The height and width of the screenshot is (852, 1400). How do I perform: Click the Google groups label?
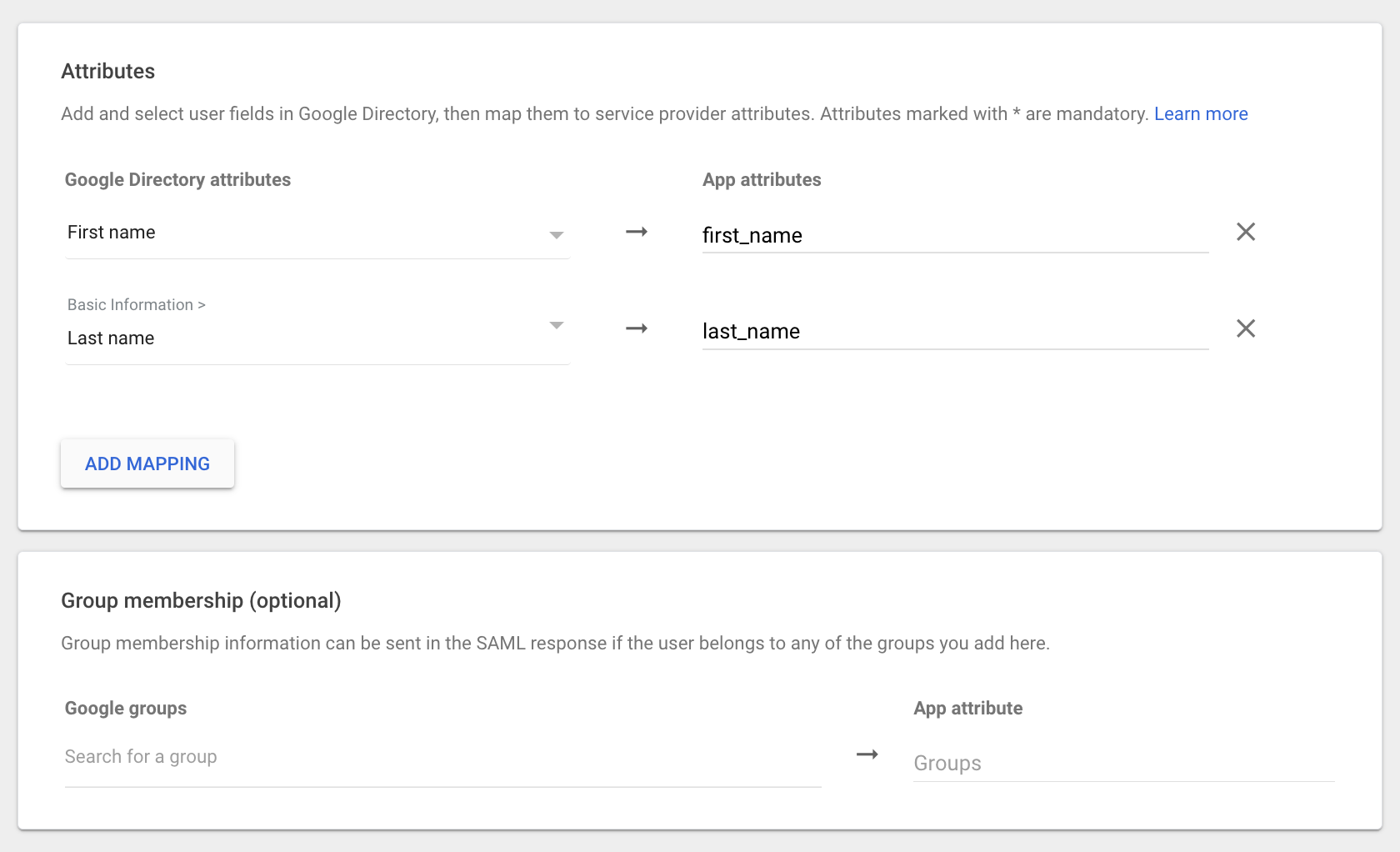[x=126, y=709]
